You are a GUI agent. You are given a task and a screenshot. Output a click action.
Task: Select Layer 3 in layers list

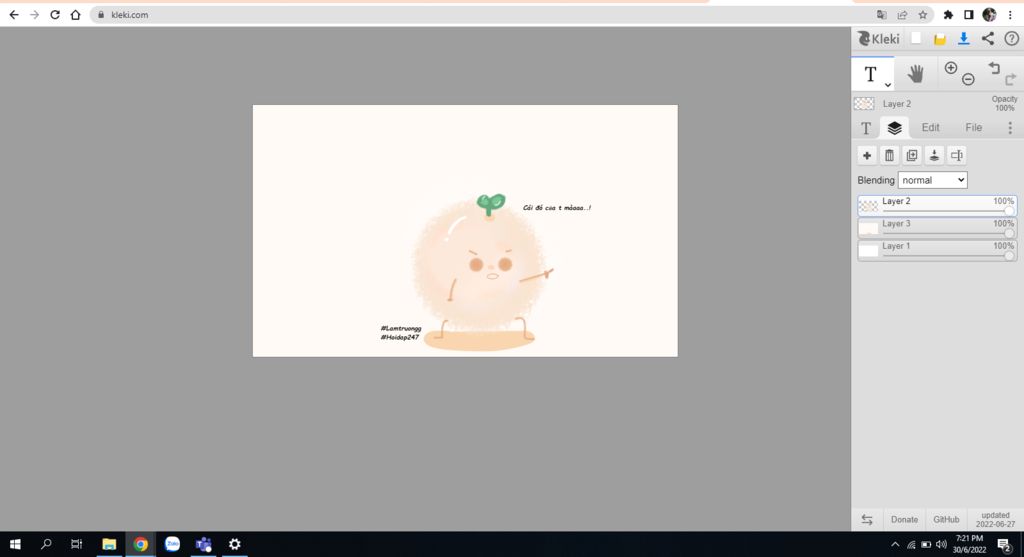[937, 228]
